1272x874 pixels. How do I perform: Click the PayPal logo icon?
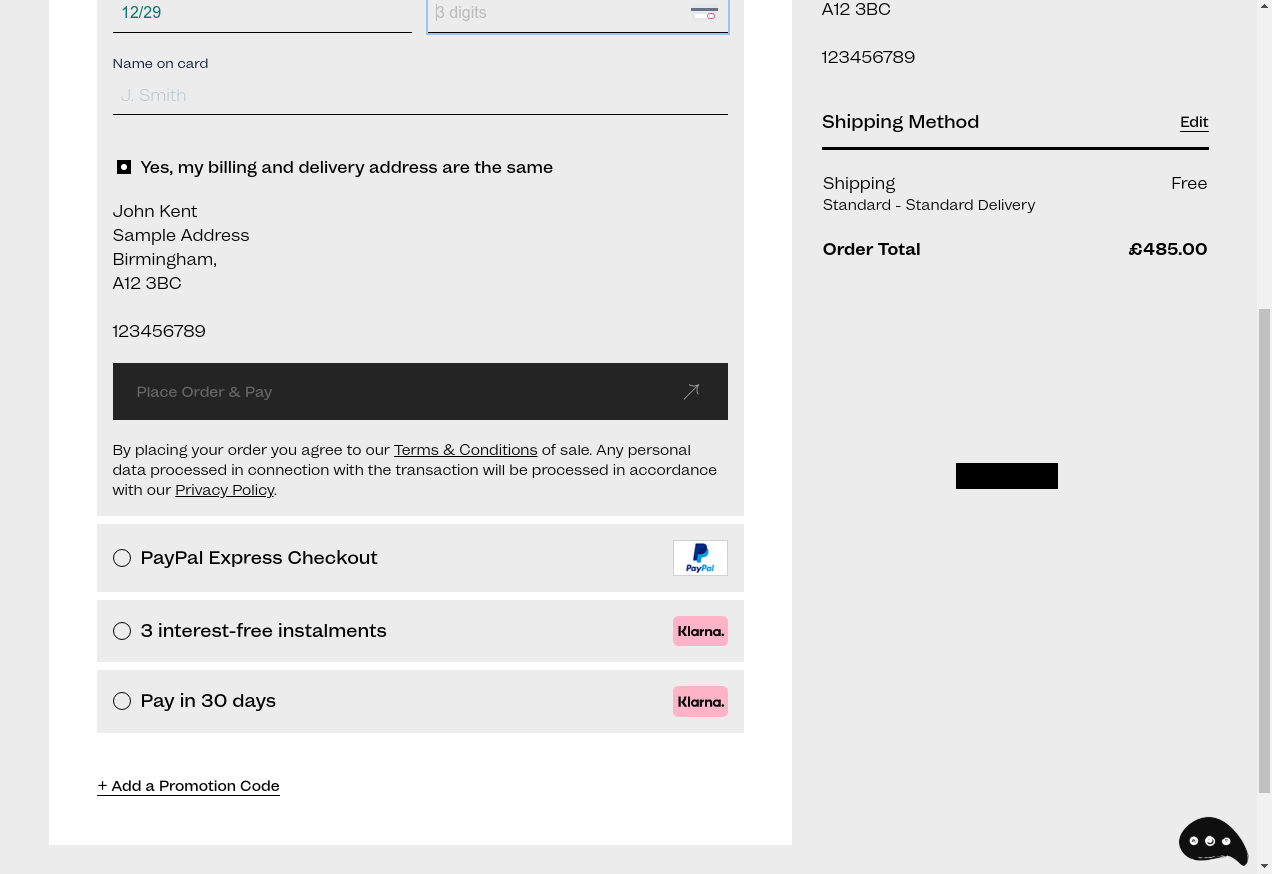point(700,558)
